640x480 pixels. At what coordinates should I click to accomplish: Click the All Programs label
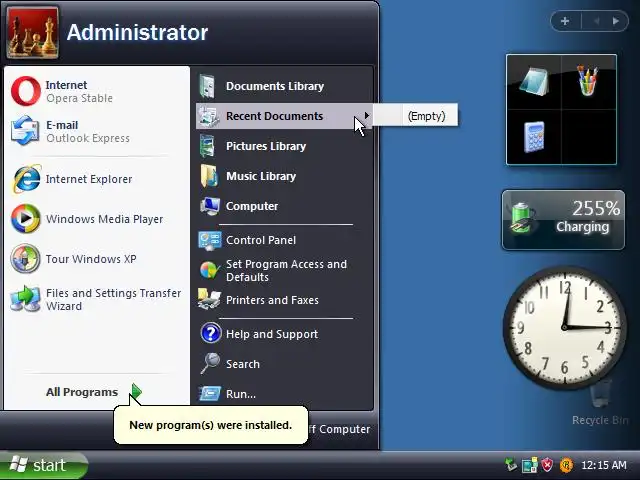point(82,392)
